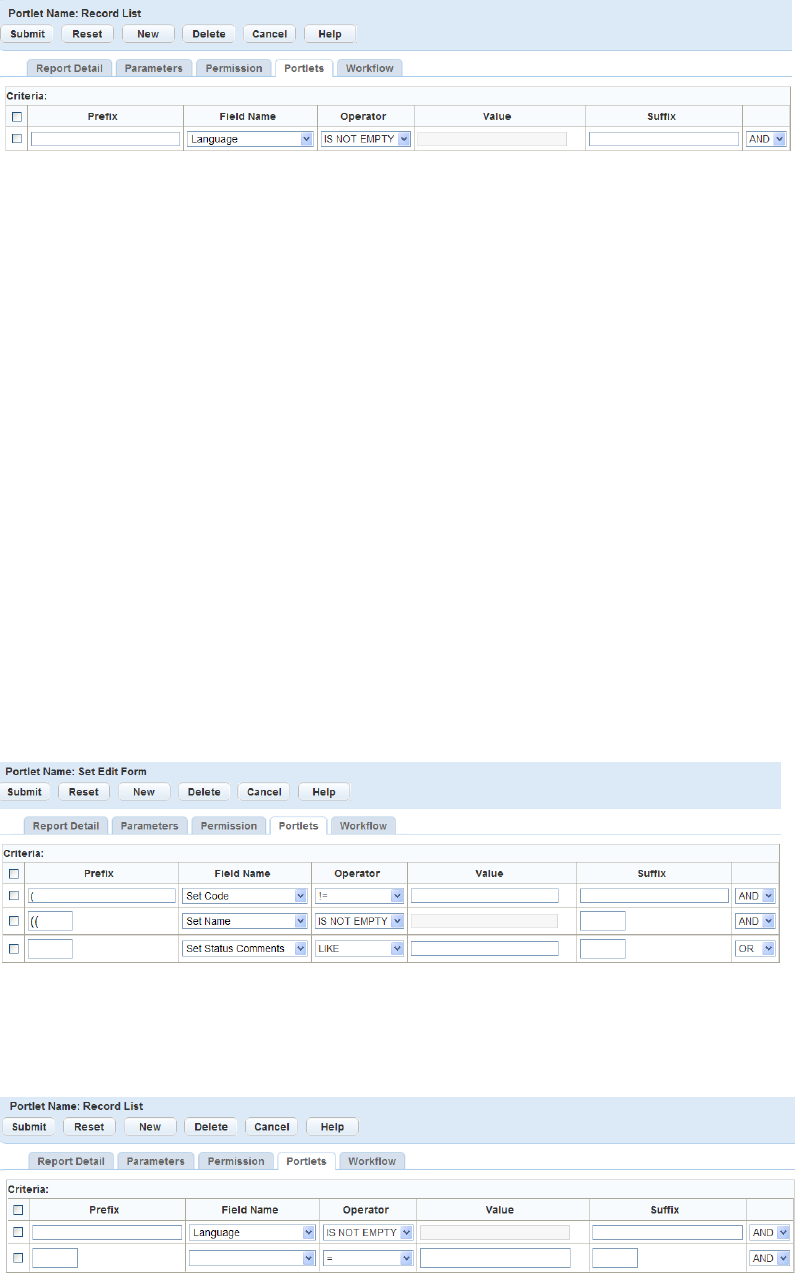
Task: Click Submit in the lower Record List portlet
Action: [x=29, y=1127]
